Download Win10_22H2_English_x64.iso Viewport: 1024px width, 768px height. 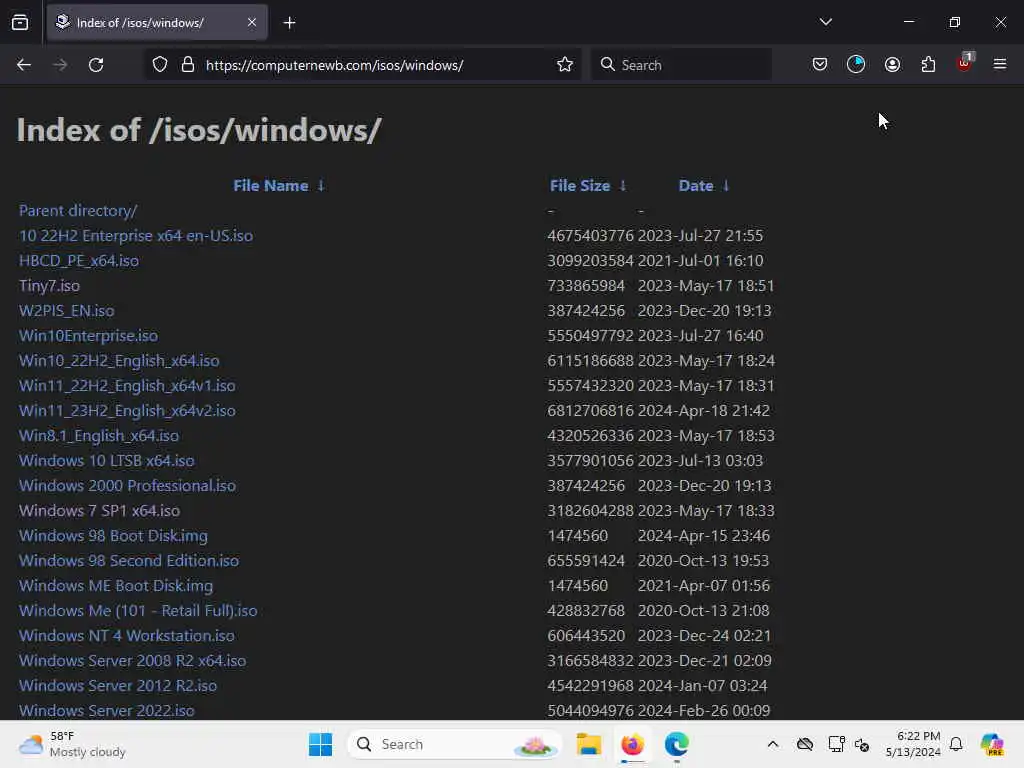tap(119, 360)
